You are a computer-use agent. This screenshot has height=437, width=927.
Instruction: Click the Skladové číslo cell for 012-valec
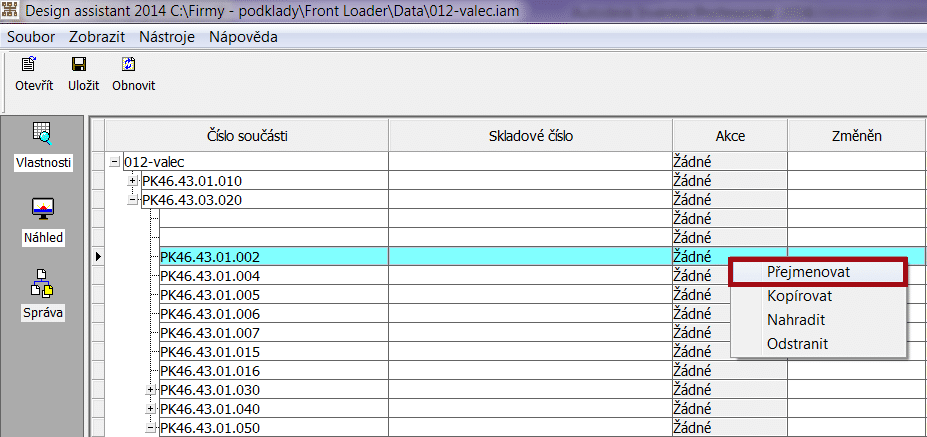530,161
